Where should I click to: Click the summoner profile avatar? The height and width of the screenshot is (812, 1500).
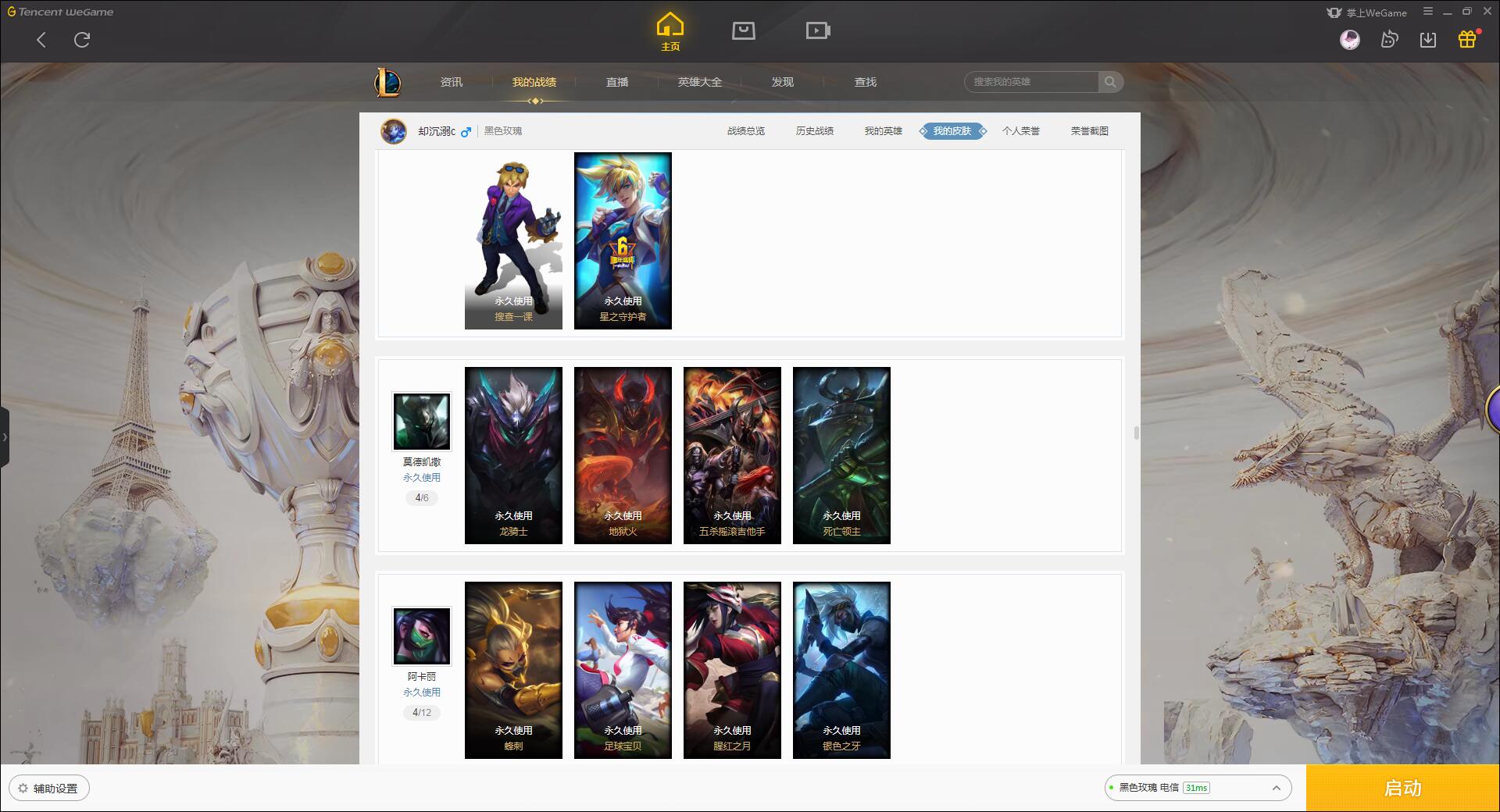394,131
